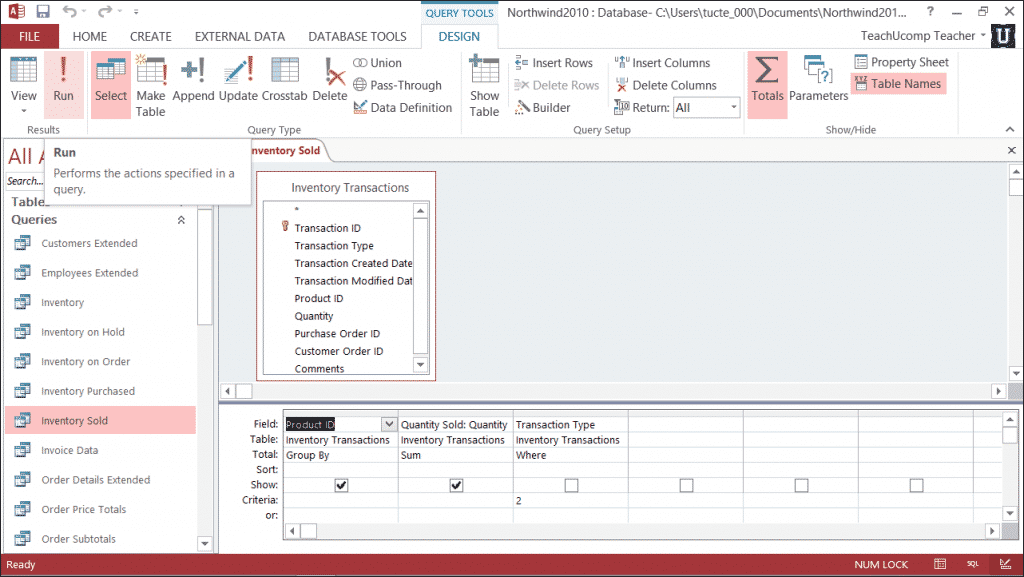Image resolution: width=1024 pixels, height=577 pixels.
Task: Switch to the DATABASE TOOLS tab
Action: (x=357, y=37)
